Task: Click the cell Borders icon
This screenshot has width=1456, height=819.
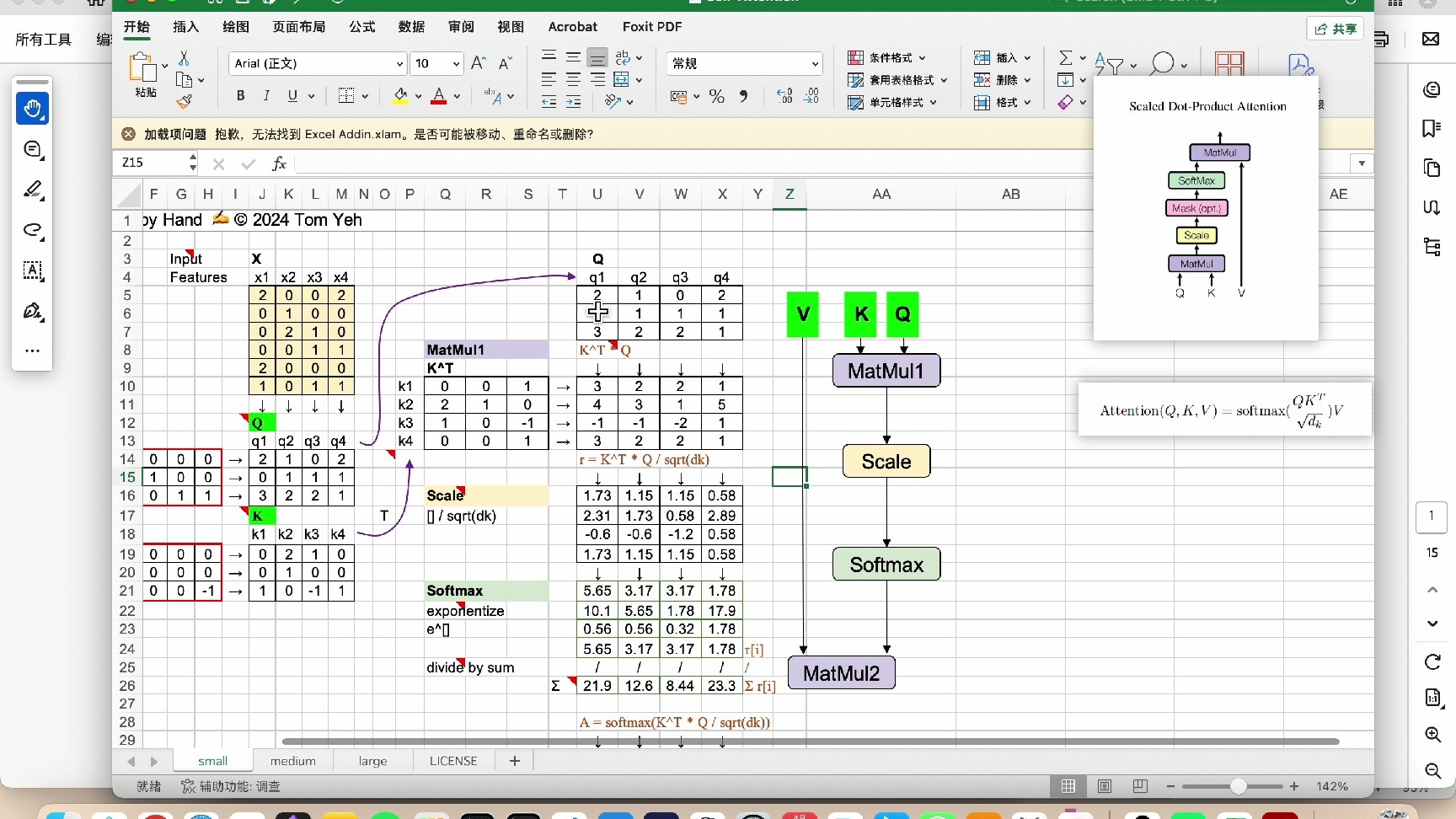Action: (346, 96)
